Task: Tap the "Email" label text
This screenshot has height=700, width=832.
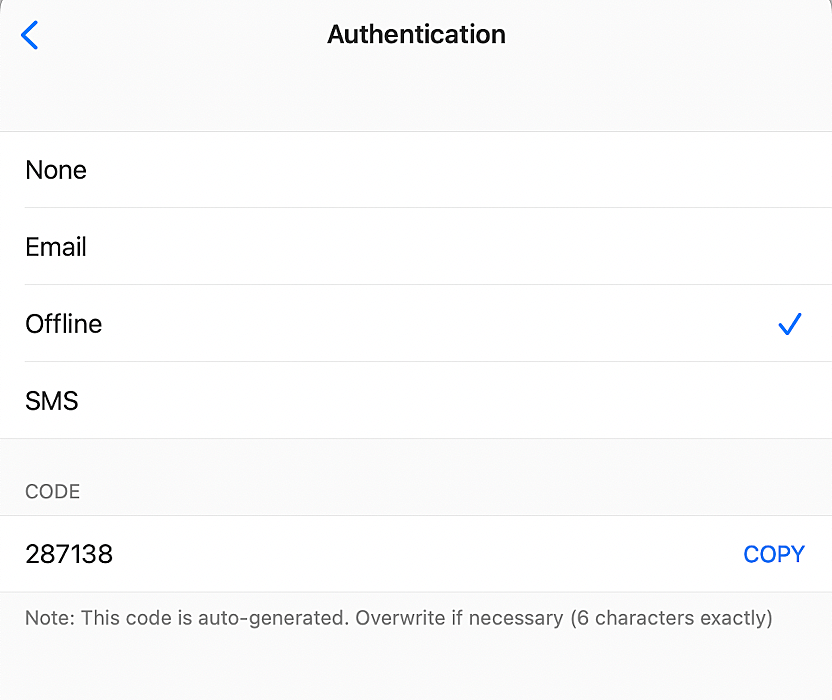Action: pos(56,247)
